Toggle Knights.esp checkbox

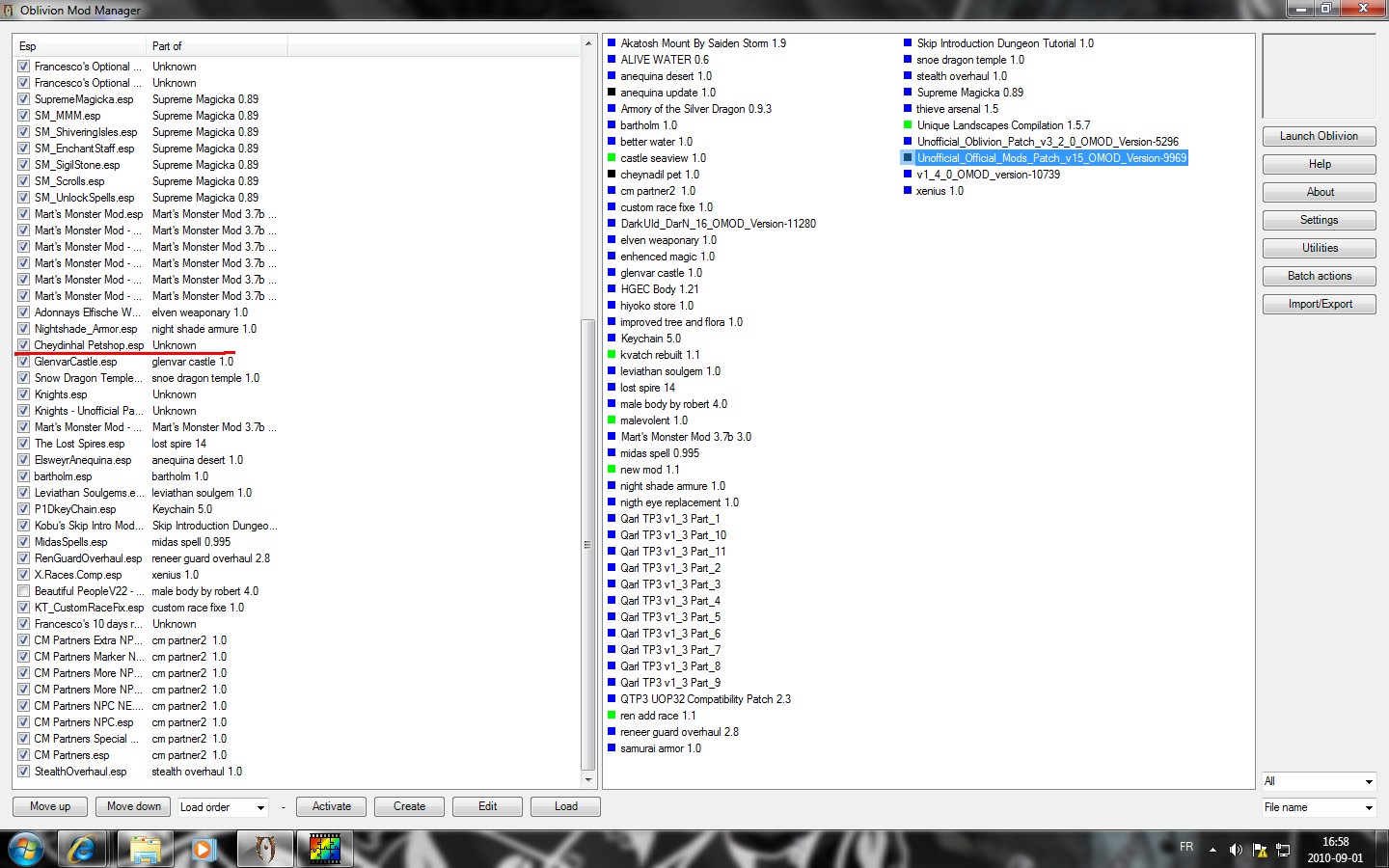point(23,394)
